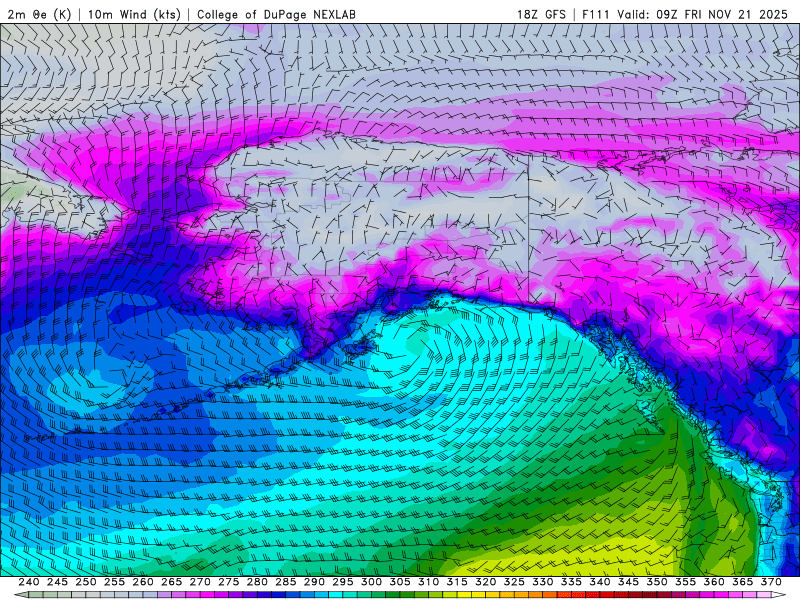Click the 265 color scale label
The height and width of the screenshot is (600, 800).
(x=171, y=582)
